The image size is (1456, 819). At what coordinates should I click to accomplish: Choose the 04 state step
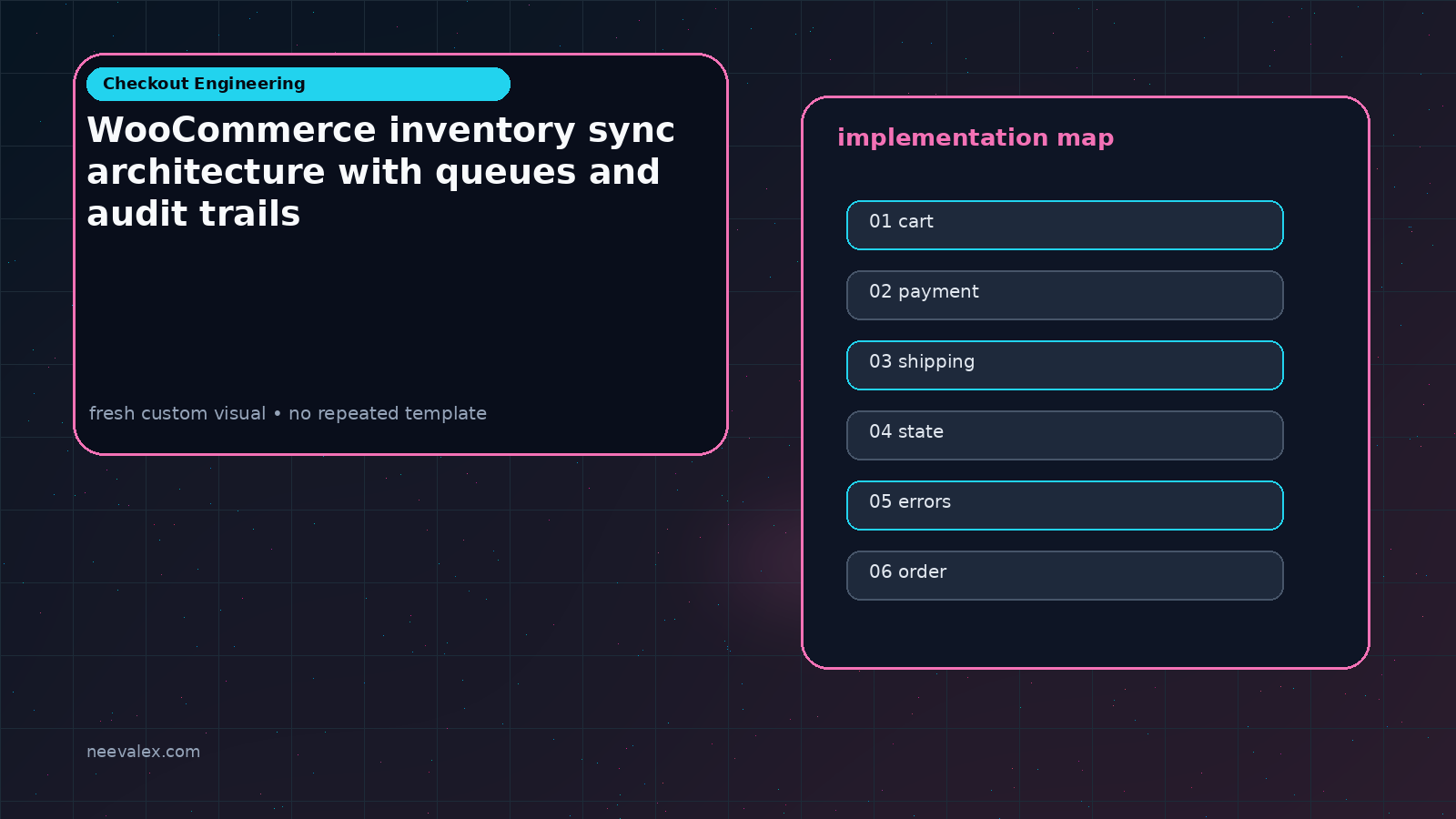1065,435
